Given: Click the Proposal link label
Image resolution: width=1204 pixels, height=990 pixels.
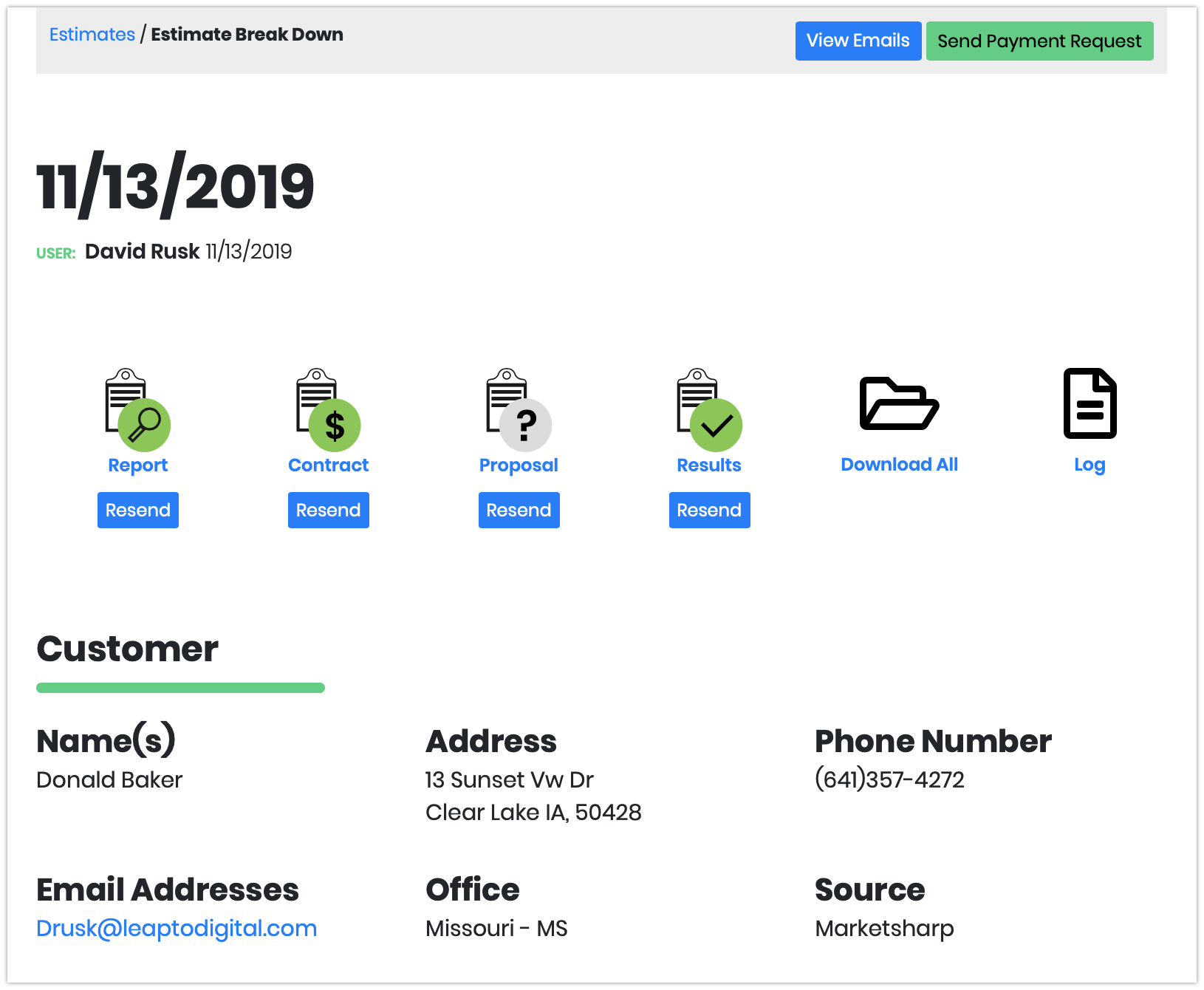Looking at the screenshot, I should tap(519, 465).
